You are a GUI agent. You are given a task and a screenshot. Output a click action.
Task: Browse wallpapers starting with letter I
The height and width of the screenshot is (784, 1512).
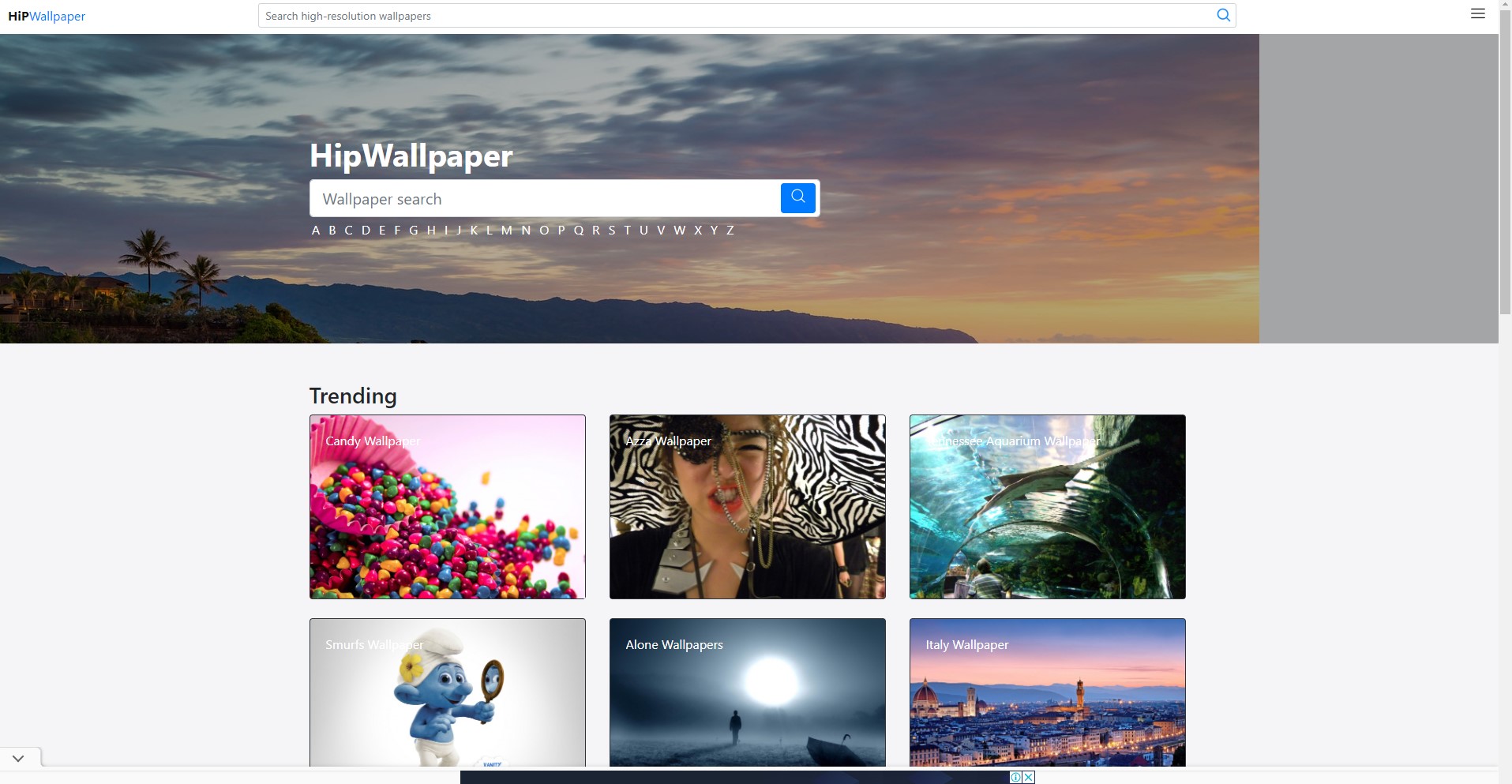coord(446,231)
